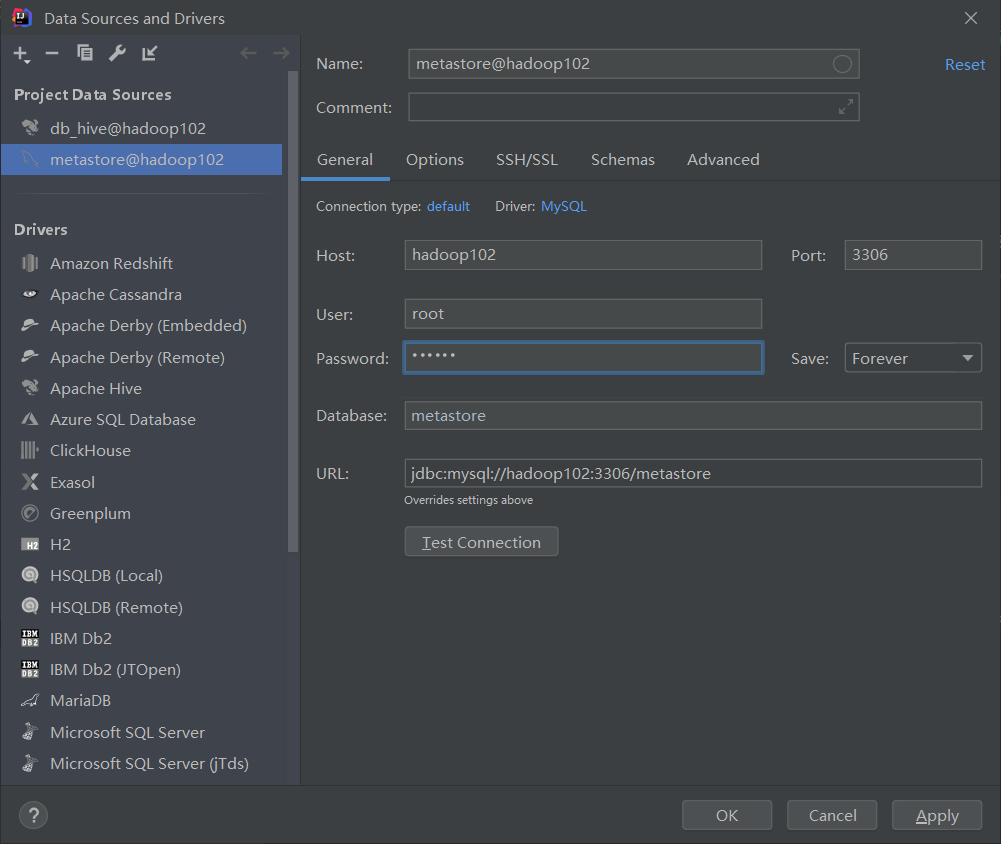Click the Comment input field

pos(633,107)
